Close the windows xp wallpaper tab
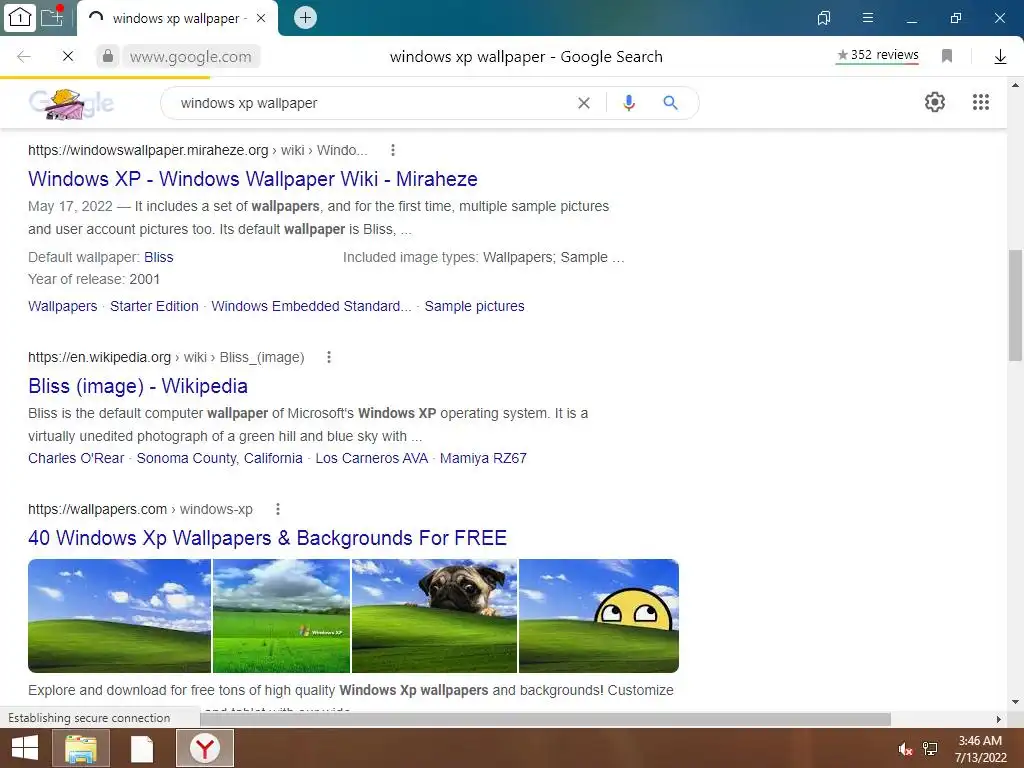 [261, 18]
